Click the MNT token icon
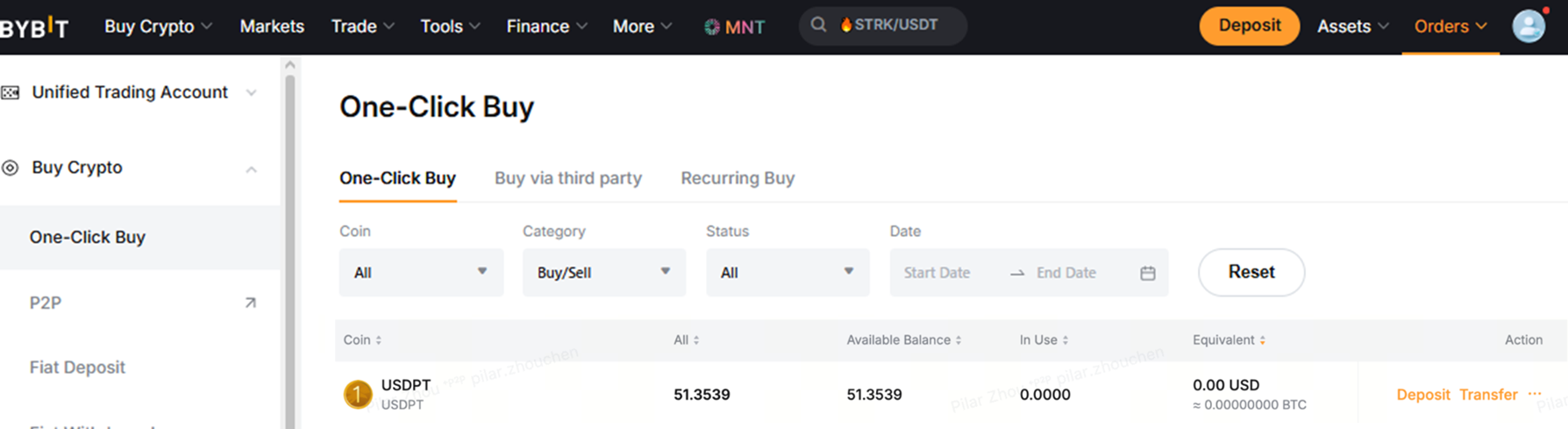The height and width of the screenshot is (429, 1568). 712,27
